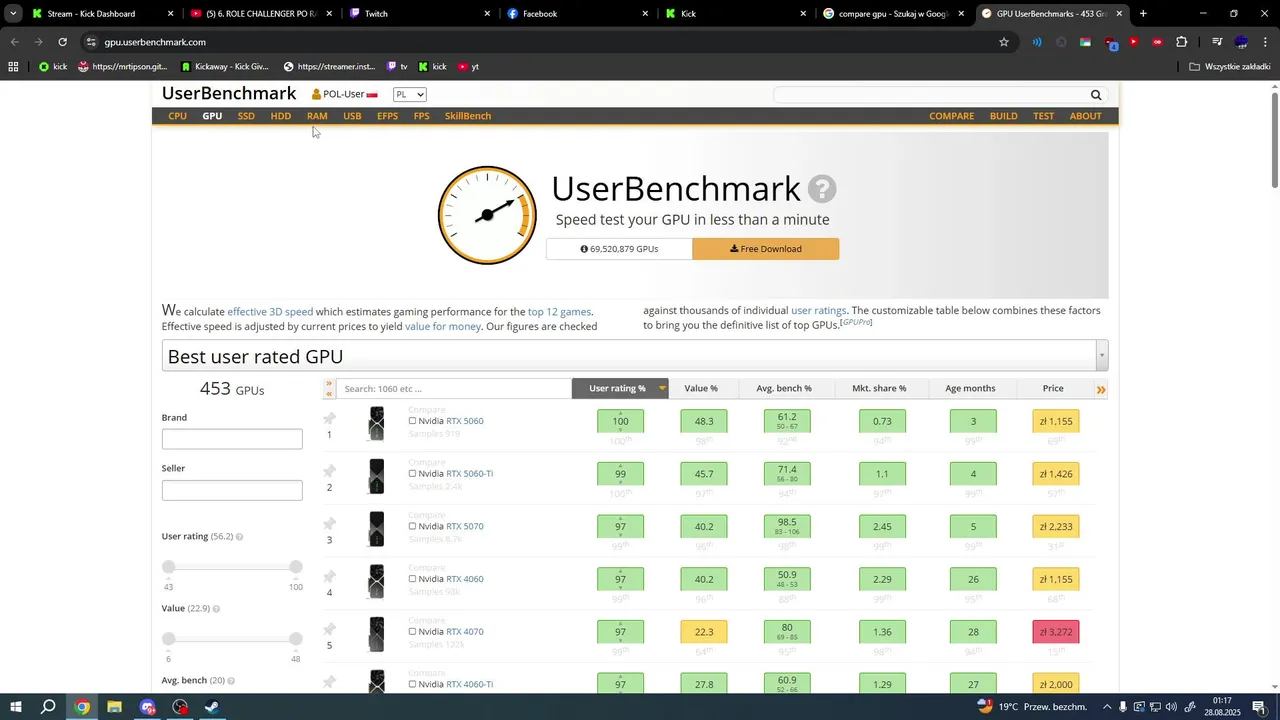Click the Seller filter input field
The width and height of the screenshot is (1280, 720).
pos(232,490)
